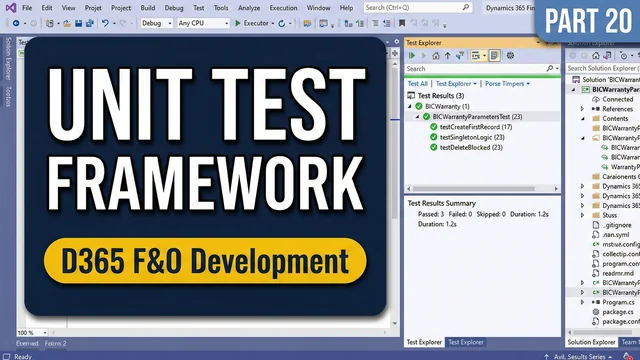Collapse the Contents folder in Solution Explorer
This screenshot has height=360, width=640.
click(x=582, y=119)
